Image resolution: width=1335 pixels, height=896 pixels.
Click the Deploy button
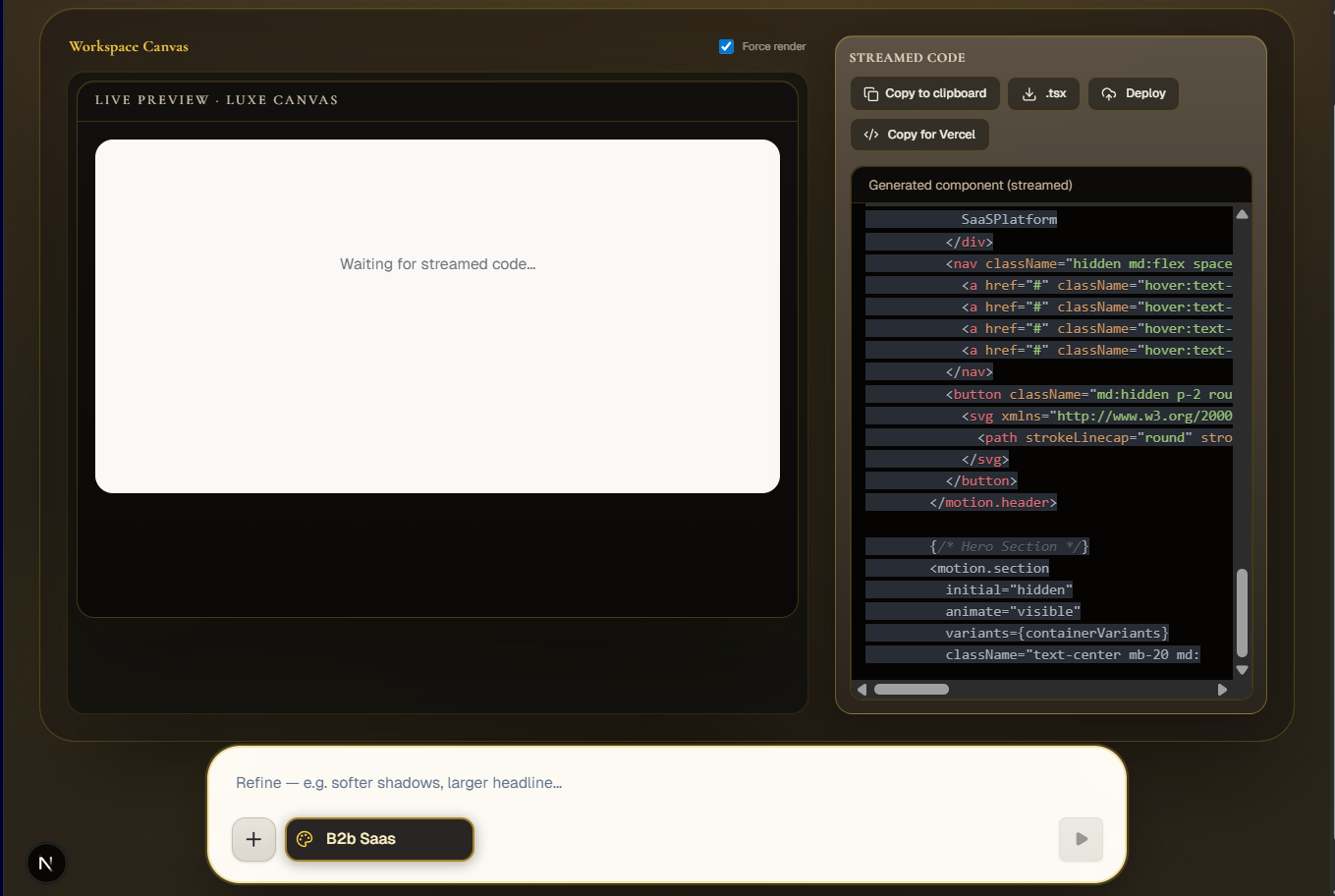pyautogui.click(x=1134, y=93)
